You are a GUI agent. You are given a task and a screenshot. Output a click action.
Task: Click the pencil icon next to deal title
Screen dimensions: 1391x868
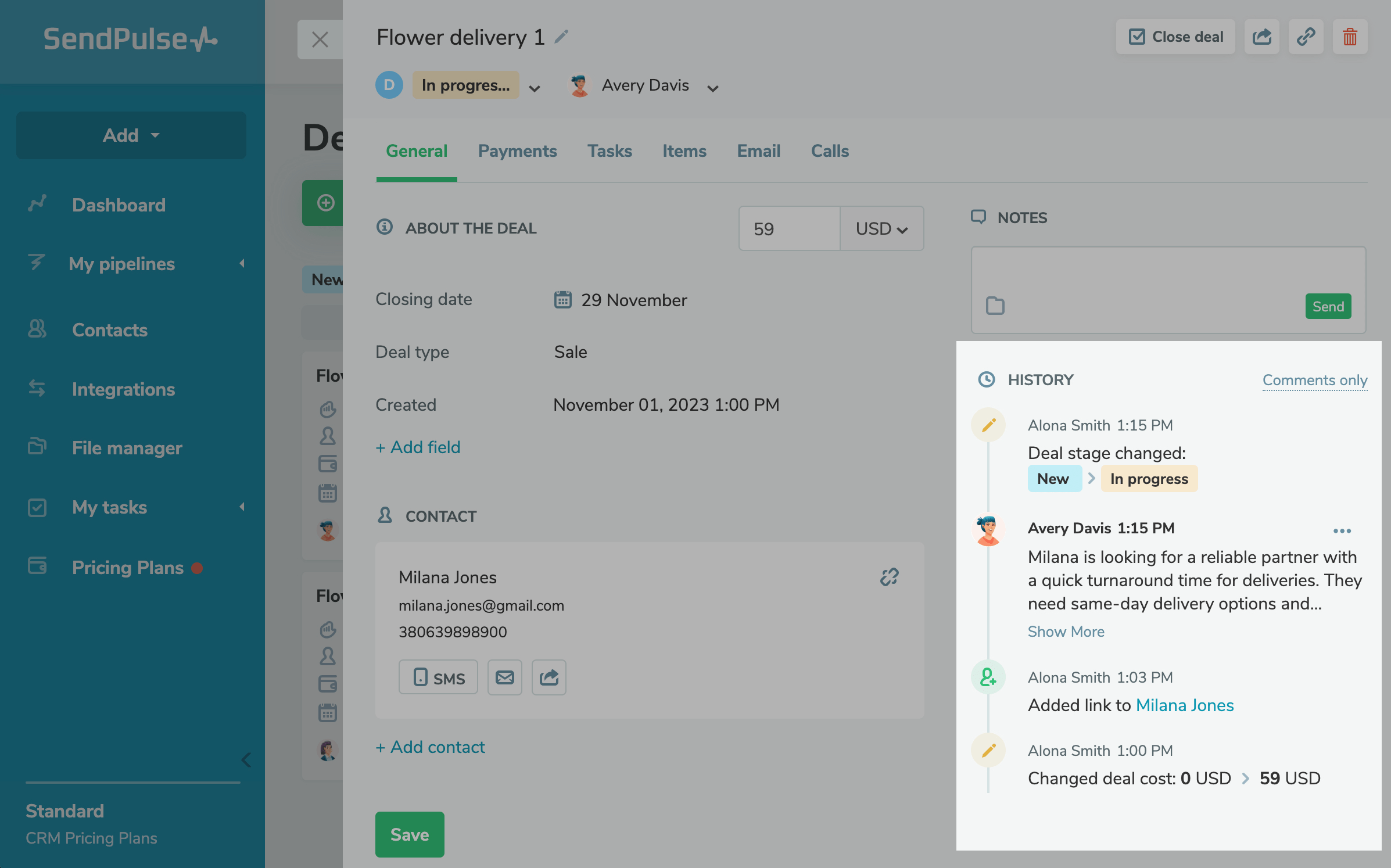[x=561, y=37]
